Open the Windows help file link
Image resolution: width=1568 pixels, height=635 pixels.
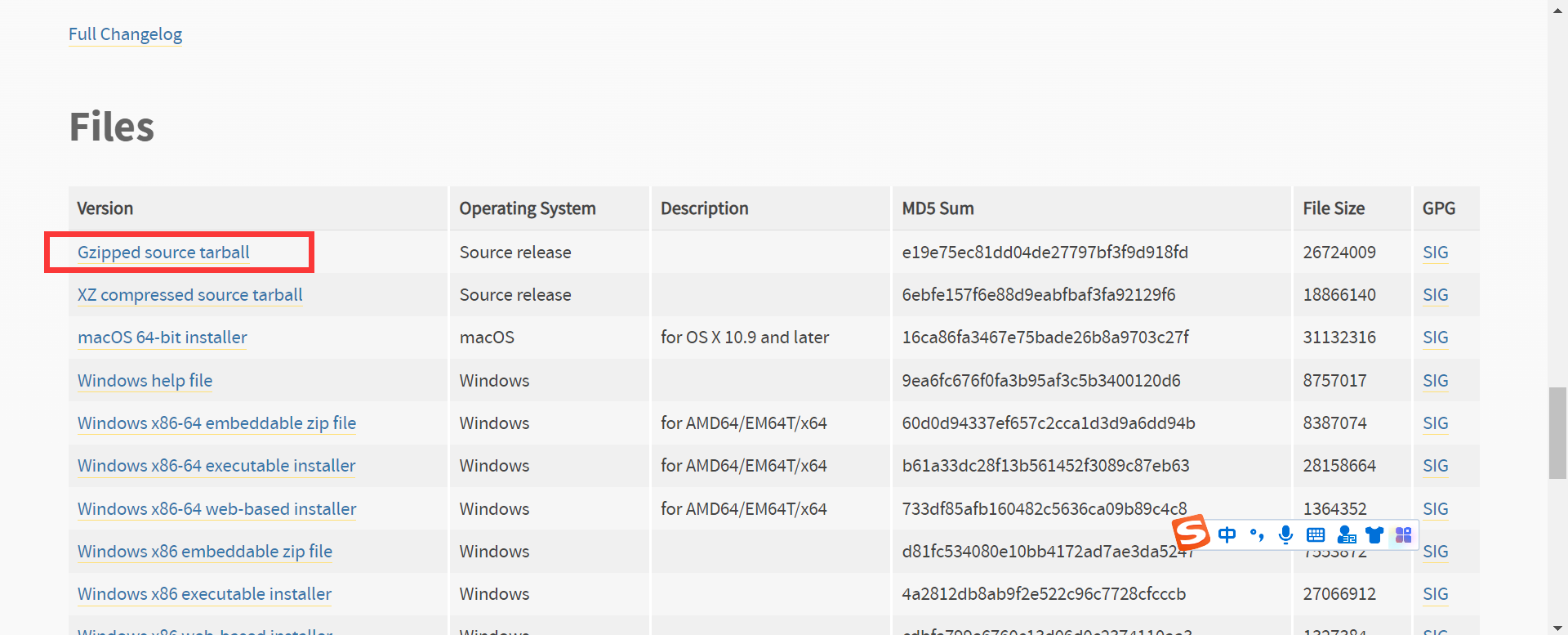tap(145, 381)
